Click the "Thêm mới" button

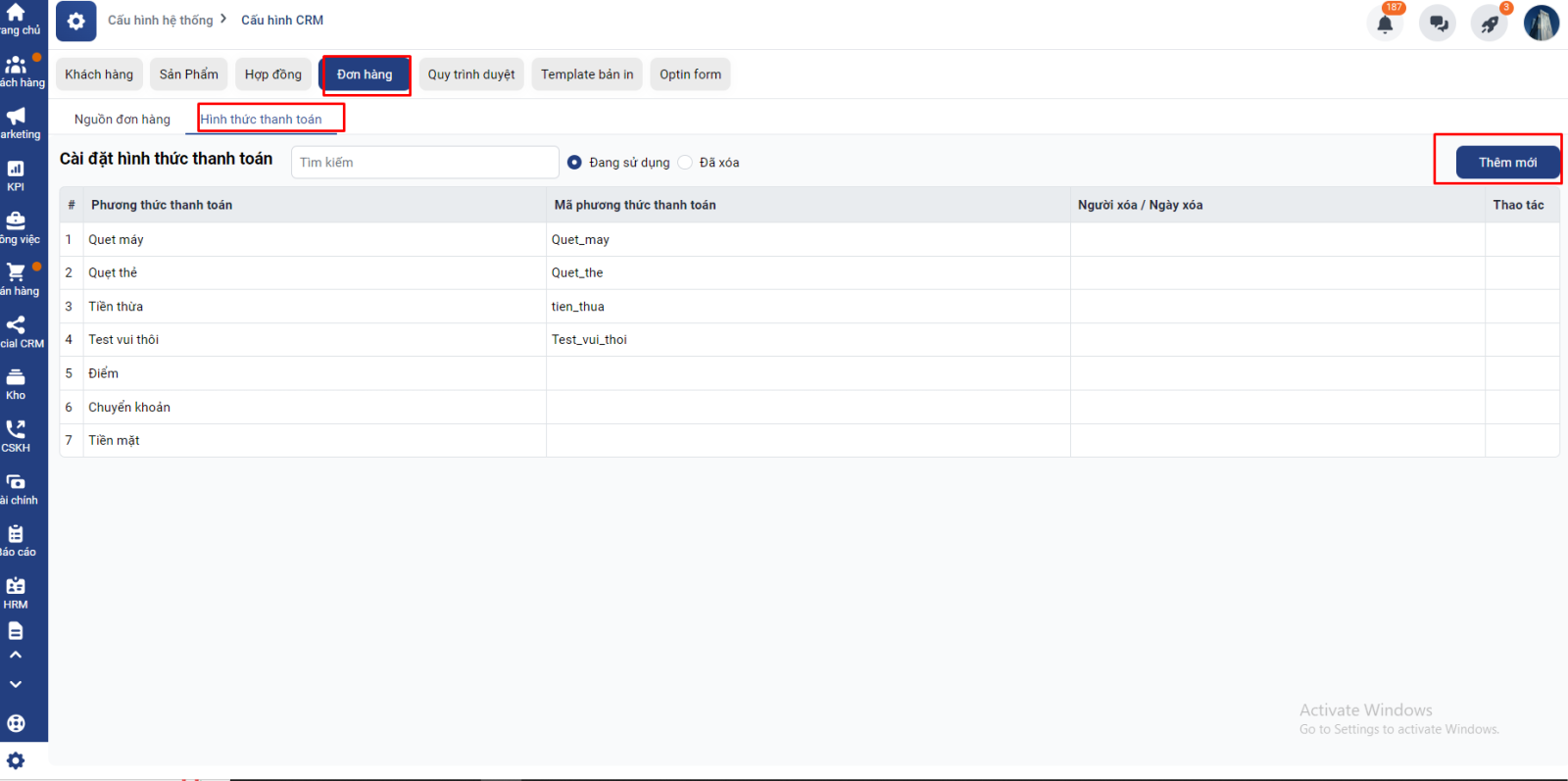coord(1506,163)
